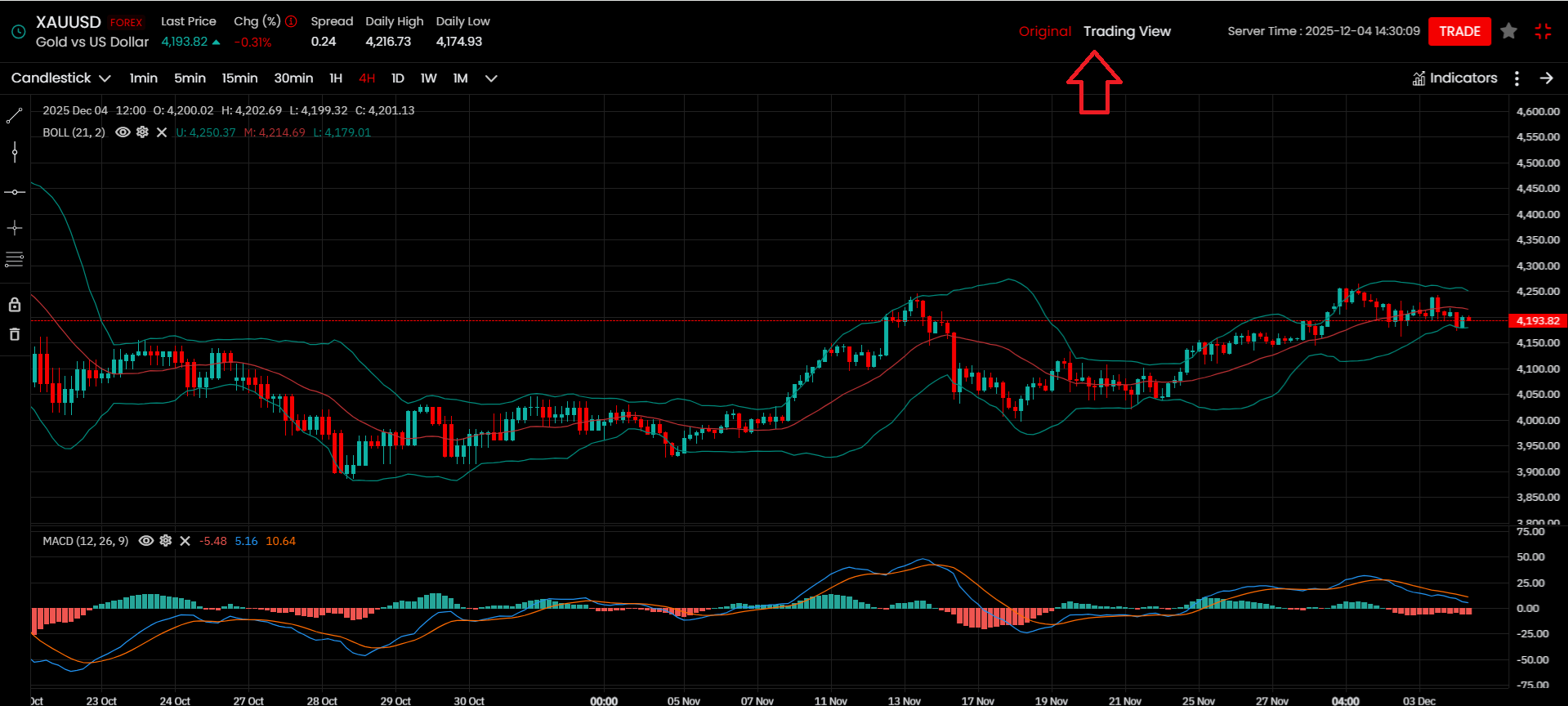Click the 4,193.82 current price label
The width and height of the screenshot is (1568, 706).
(1538, 320)
